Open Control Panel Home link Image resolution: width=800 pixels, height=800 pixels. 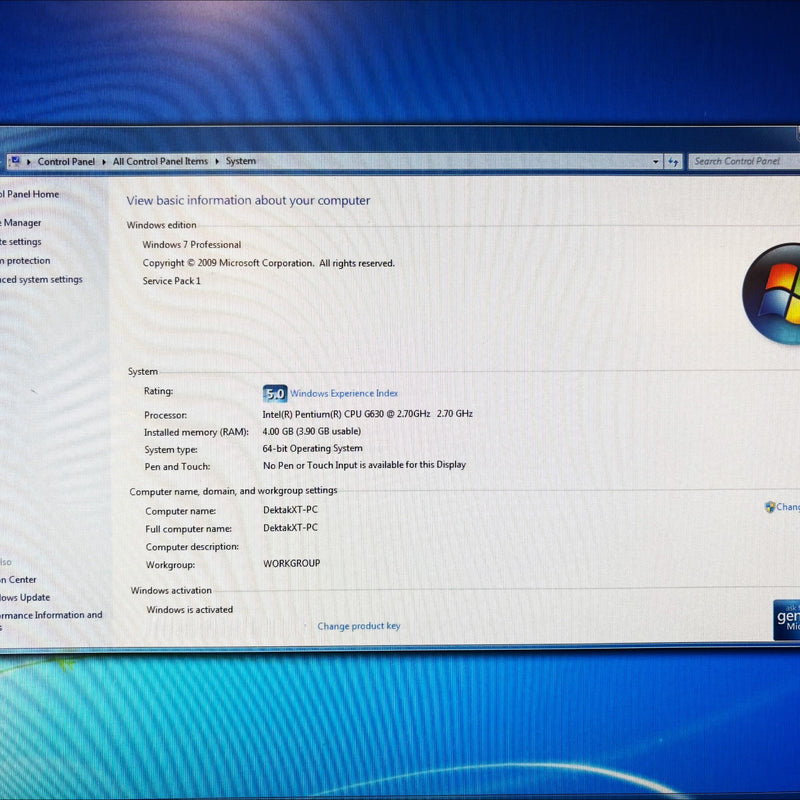(x=29, y=194)
